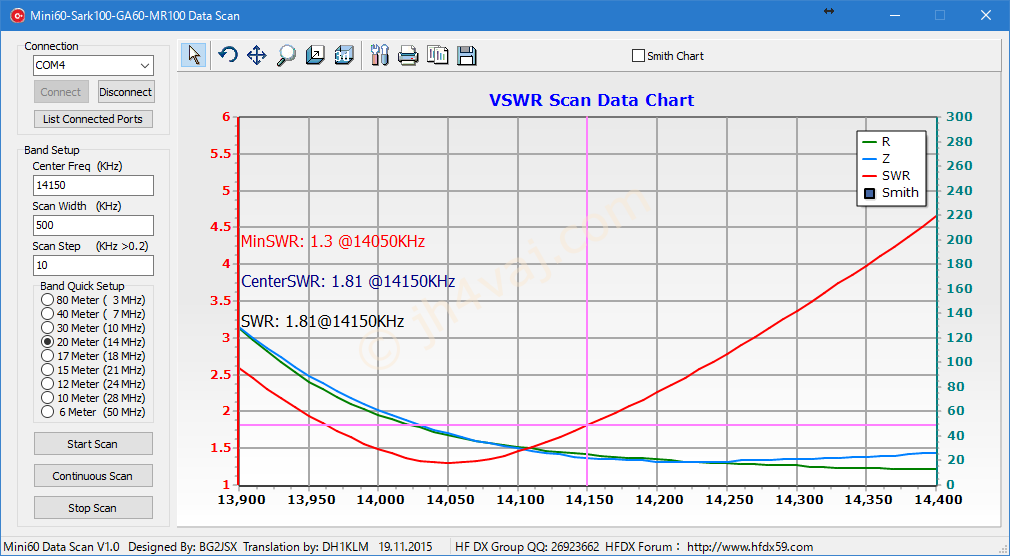Click 'HF DX Group QQ: 26923662' status text
The width and height of the screenshot is (1010, 556).
527,547
